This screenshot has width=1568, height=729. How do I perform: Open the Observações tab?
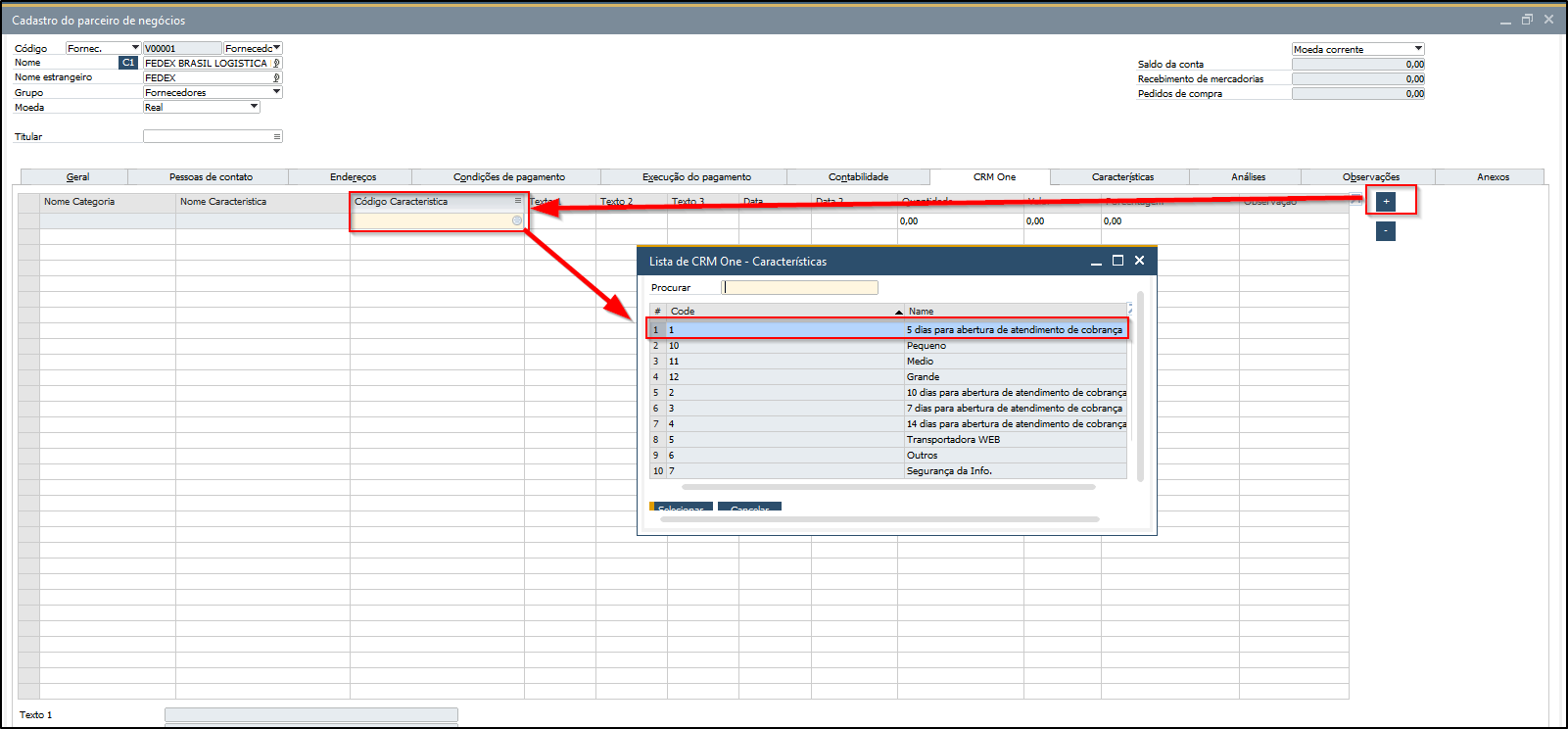[x=1370, y=177]
